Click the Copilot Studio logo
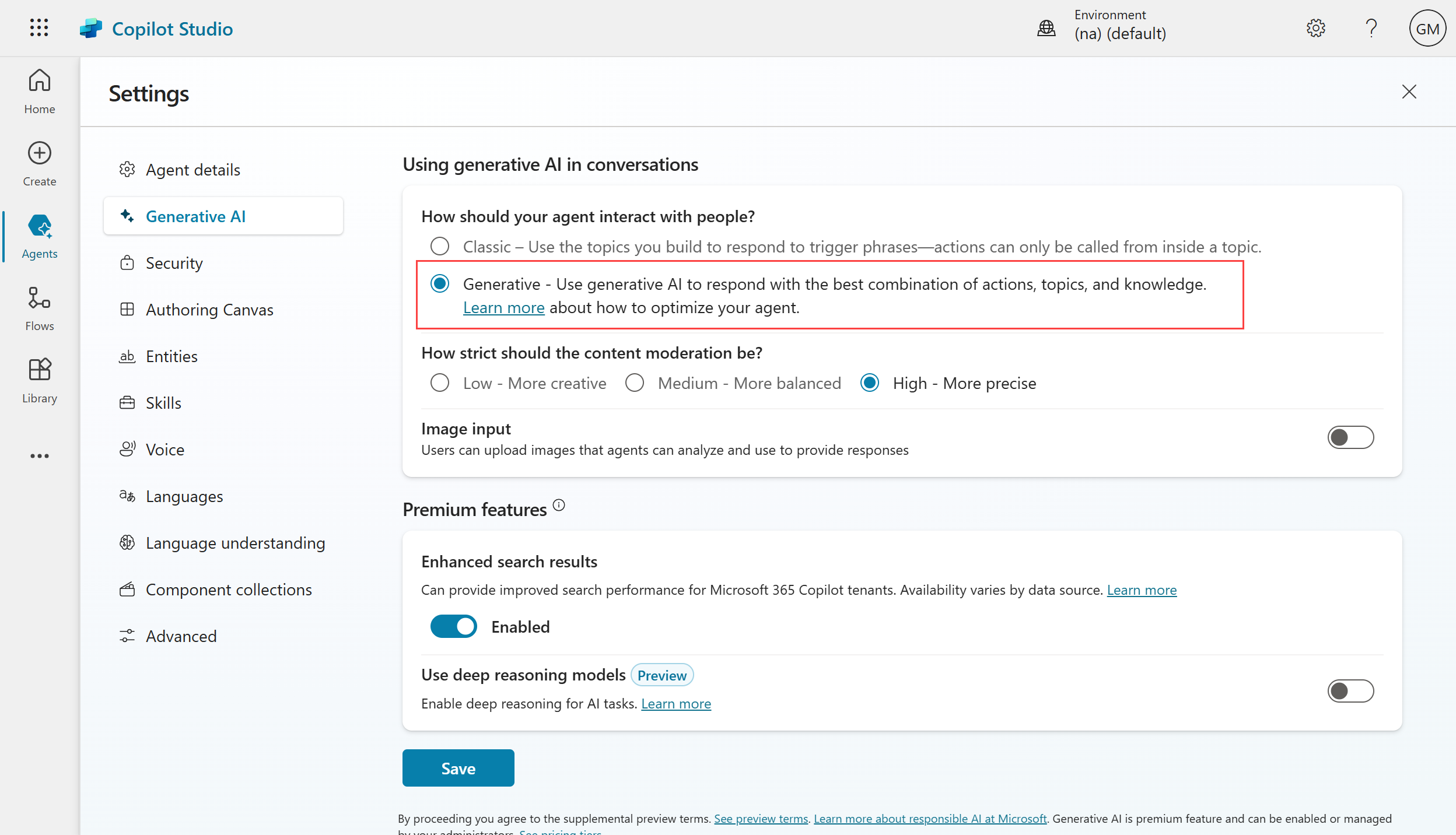This screenshot has height=835, width=1456. click(90, 29)
